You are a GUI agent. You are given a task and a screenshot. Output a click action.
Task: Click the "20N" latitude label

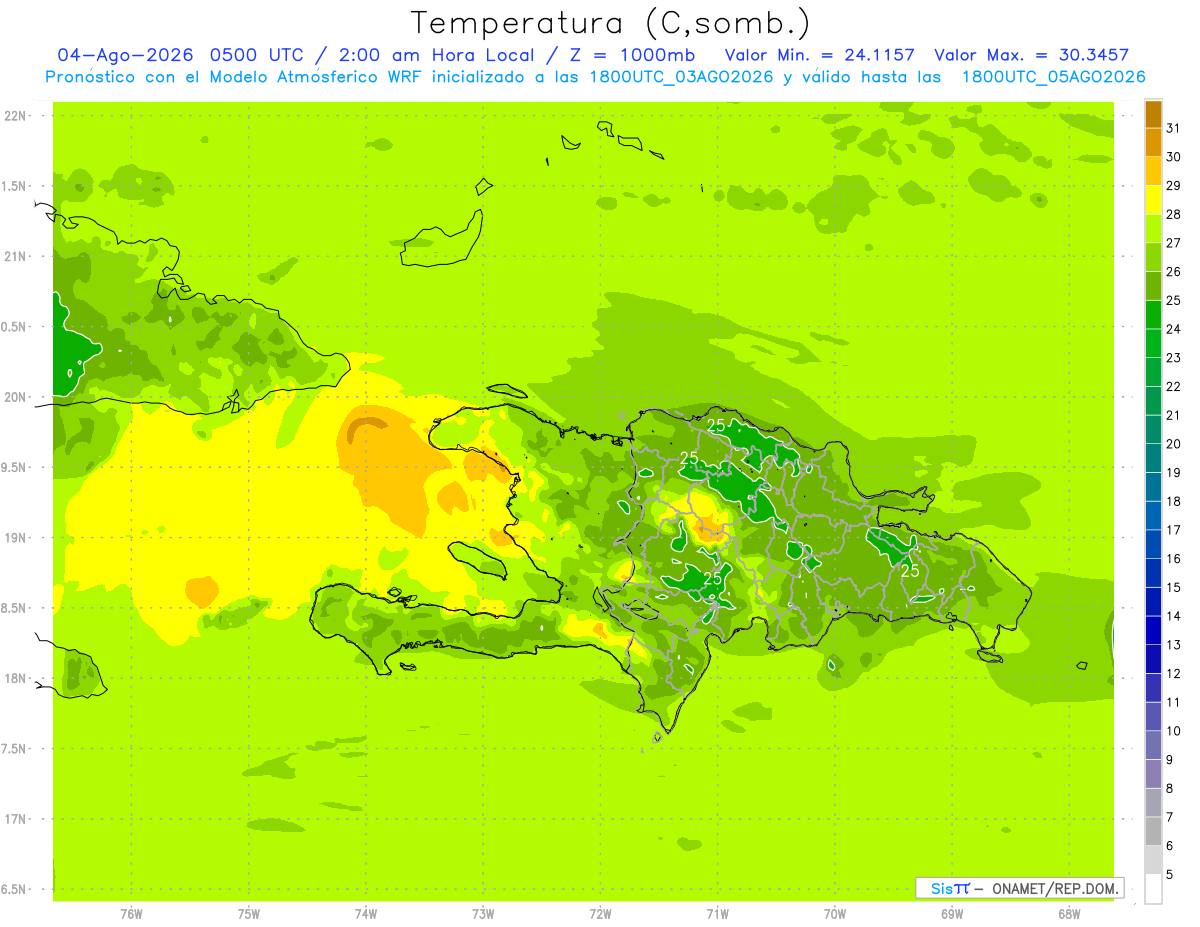[x=17, y=398]
